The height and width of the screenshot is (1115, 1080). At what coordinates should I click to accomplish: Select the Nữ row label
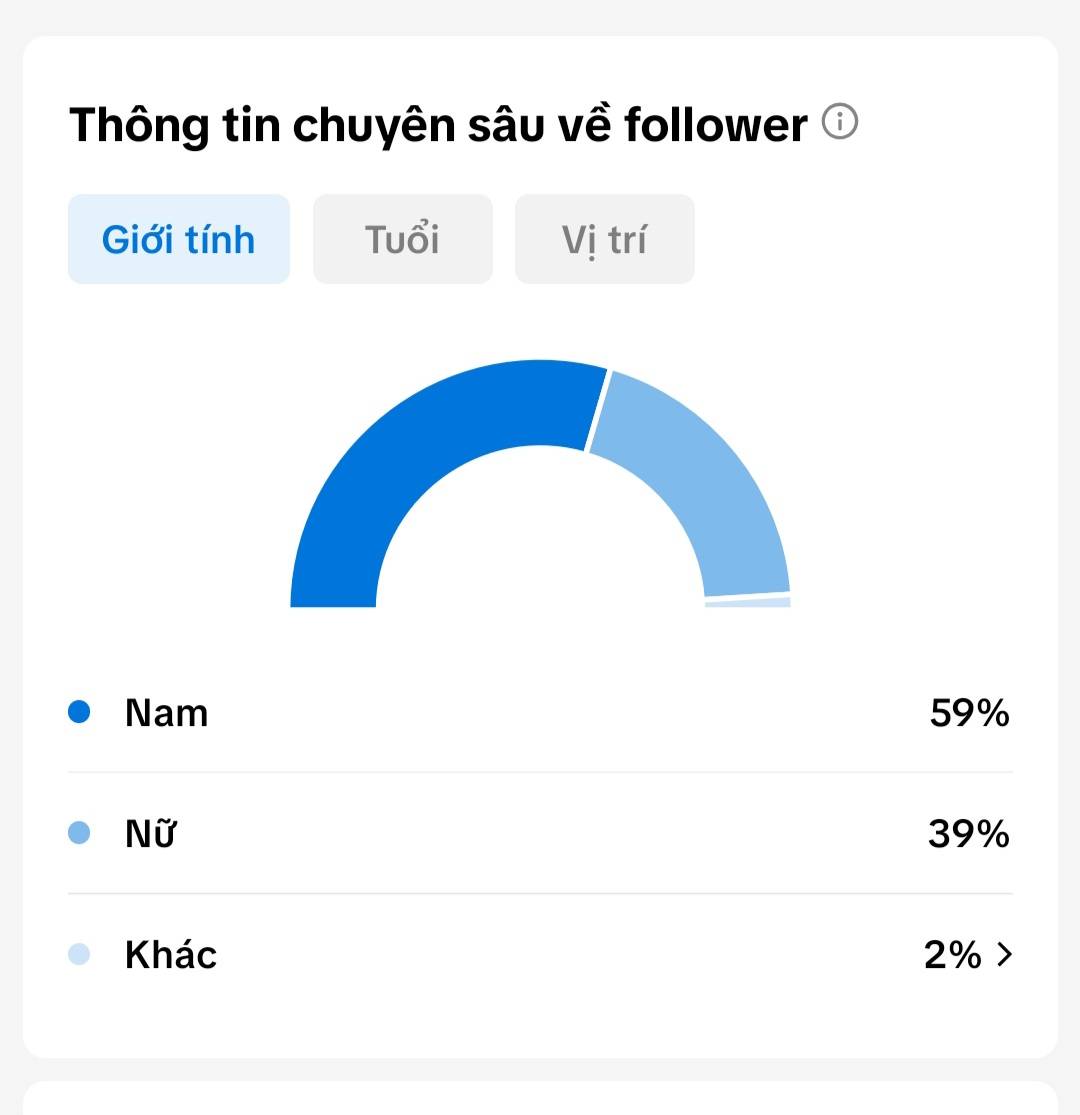click(x=151, y=832)
